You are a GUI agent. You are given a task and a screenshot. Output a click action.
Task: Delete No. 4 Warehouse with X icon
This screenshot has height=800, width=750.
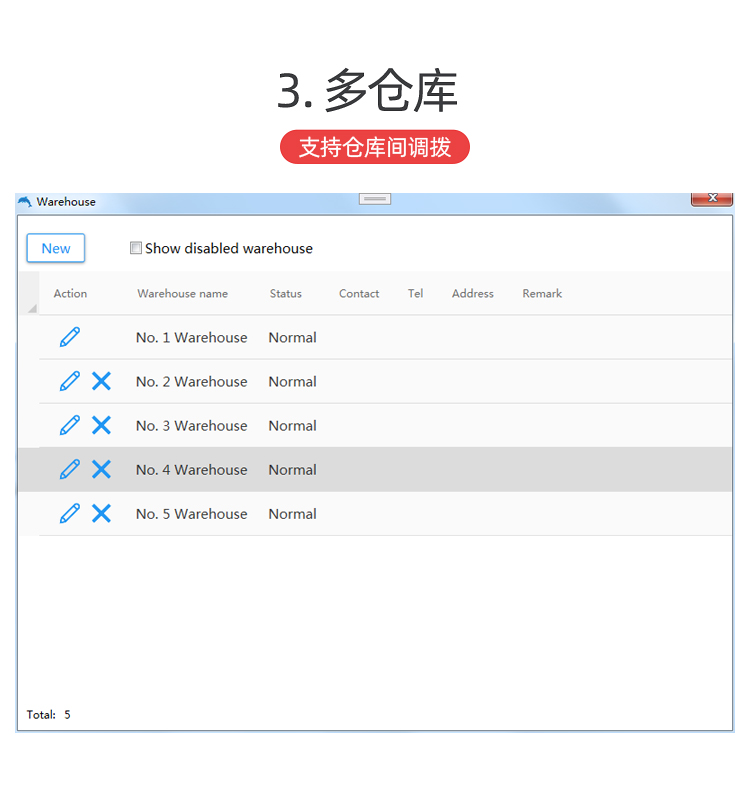[101, 469]
